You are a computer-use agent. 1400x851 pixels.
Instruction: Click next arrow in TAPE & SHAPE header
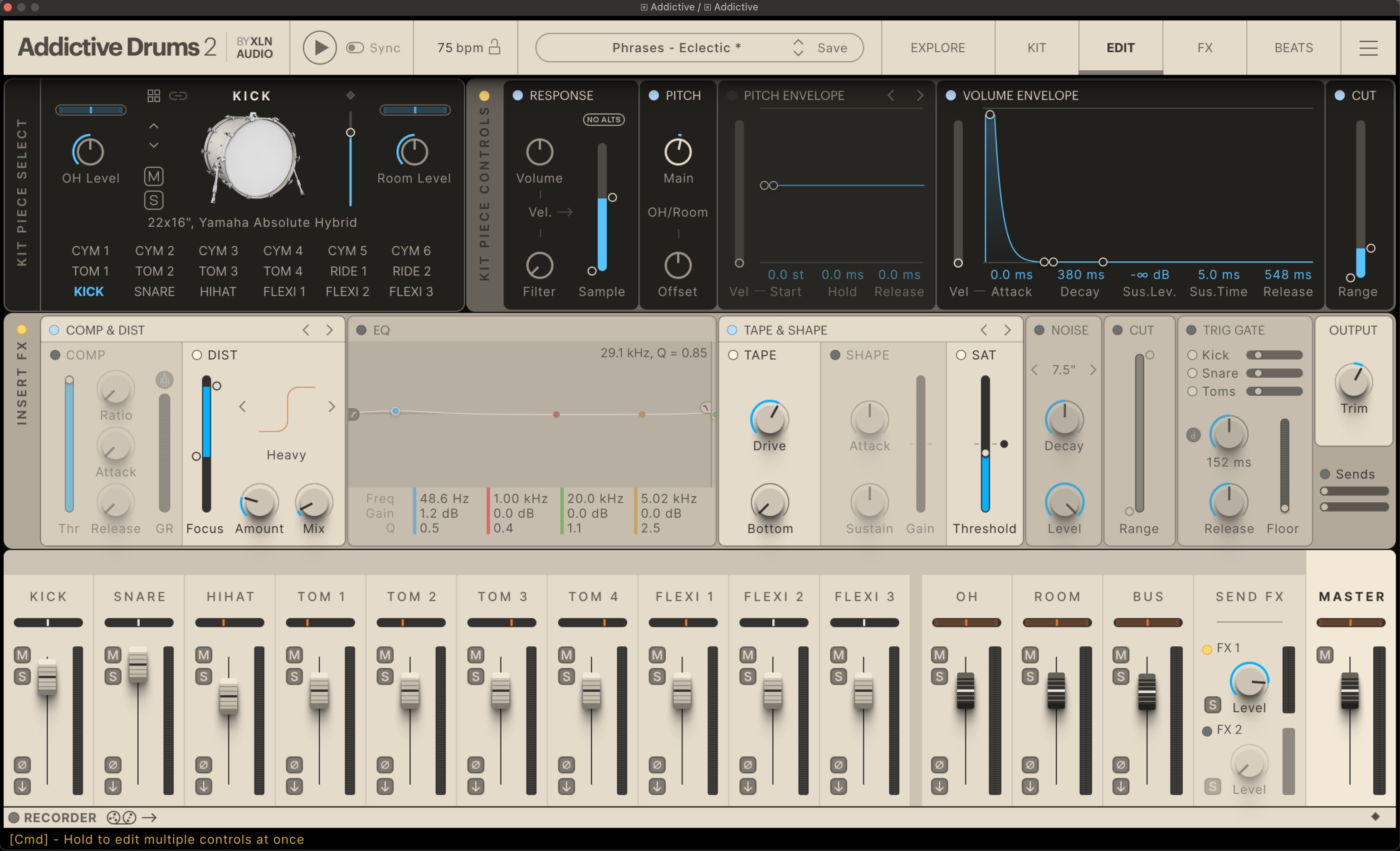click(x=1007, y=330)
